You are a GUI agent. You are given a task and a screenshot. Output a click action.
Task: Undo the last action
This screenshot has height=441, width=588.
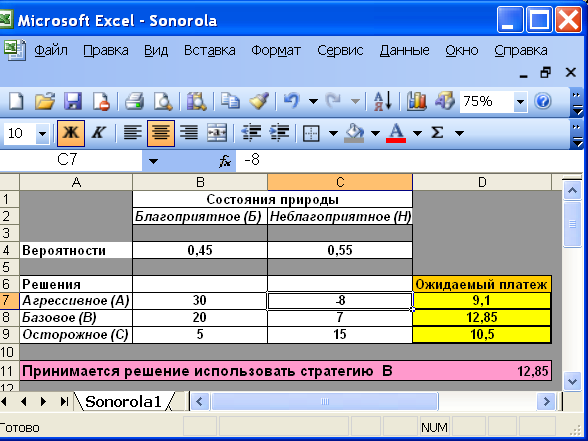point(292,101)
